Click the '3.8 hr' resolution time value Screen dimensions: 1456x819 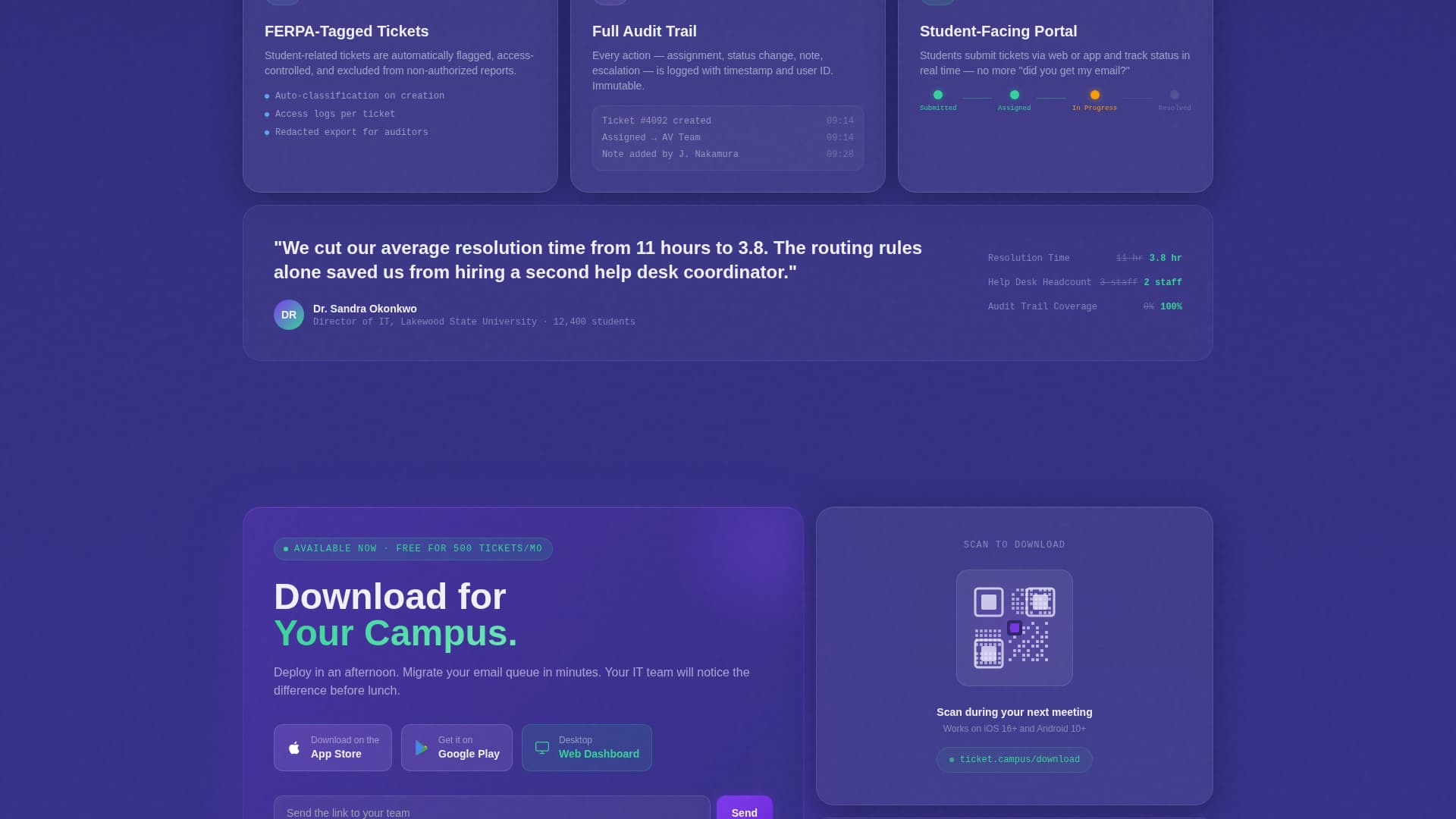pos(1166,258)
